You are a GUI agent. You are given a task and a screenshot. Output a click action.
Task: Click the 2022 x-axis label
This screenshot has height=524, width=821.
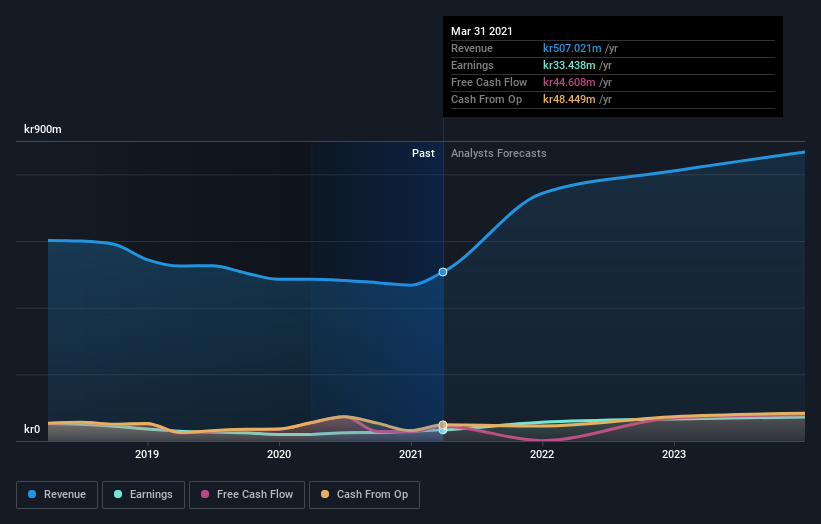pyautogui.click(x=542, y=454)
